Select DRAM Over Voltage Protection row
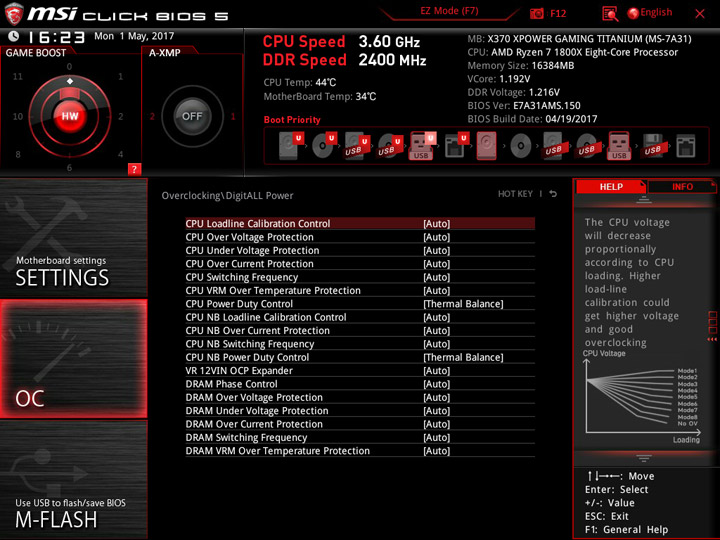This screenshot has width=720, height=540. (360, 397)
